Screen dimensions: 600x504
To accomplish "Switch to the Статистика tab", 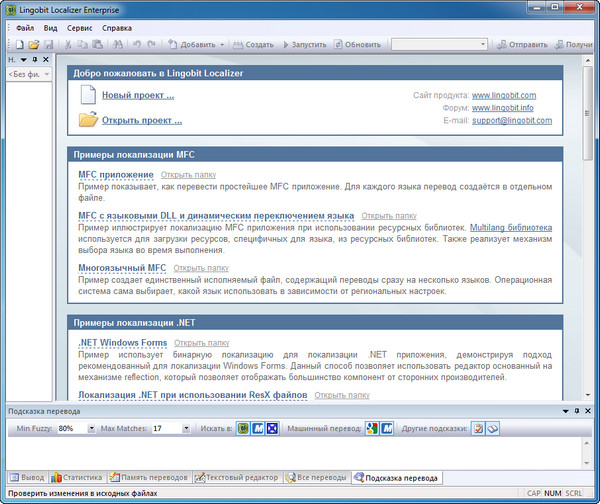I will (x=77, y=478).
